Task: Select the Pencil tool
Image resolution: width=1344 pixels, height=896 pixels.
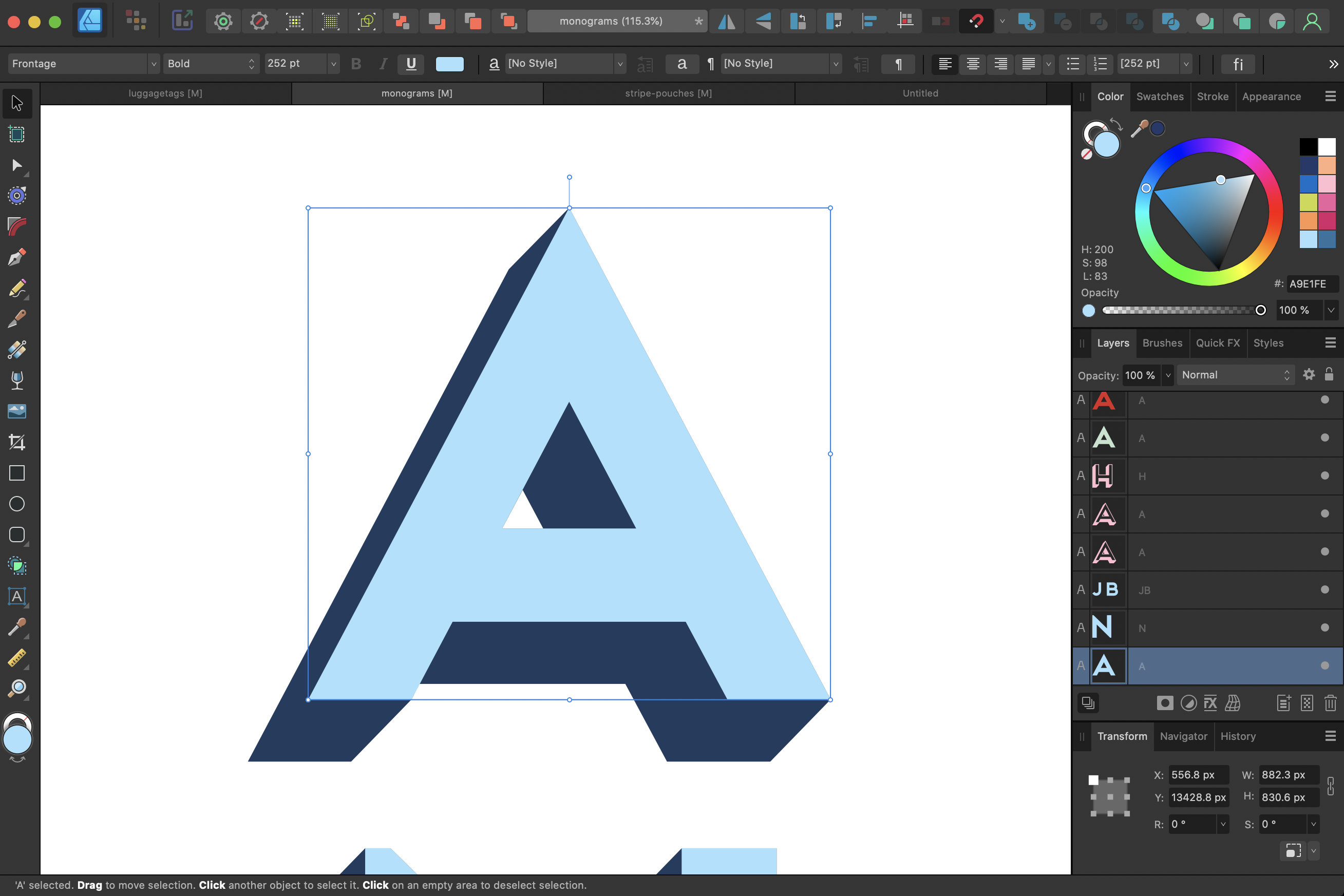Action: click(x=17, y=289)
